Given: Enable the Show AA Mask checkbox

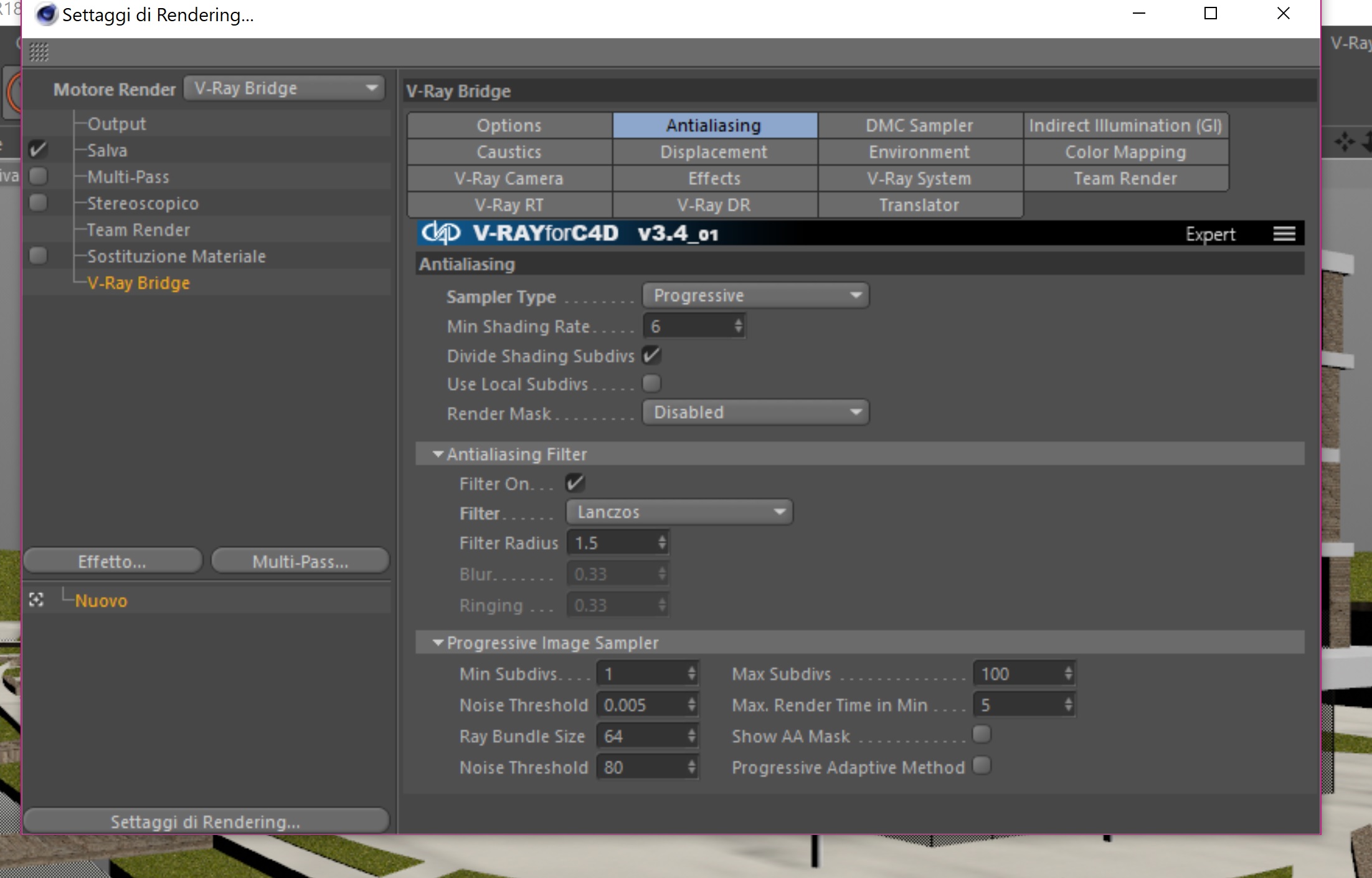Looking at the screenshot, I should (982, 735).
